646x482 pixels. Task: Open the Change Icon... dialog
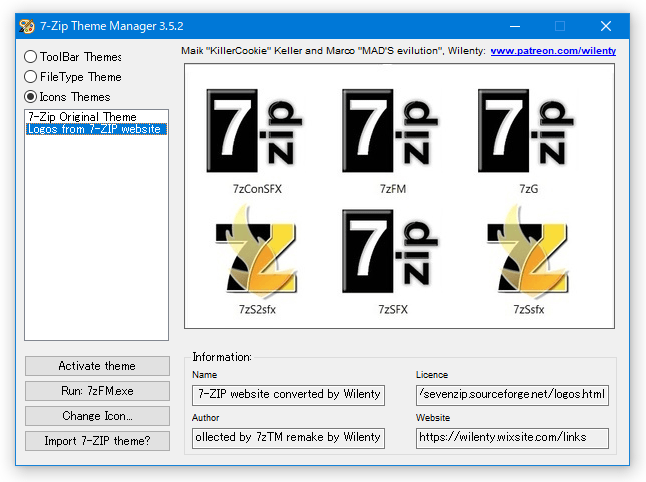pos(97,416)
